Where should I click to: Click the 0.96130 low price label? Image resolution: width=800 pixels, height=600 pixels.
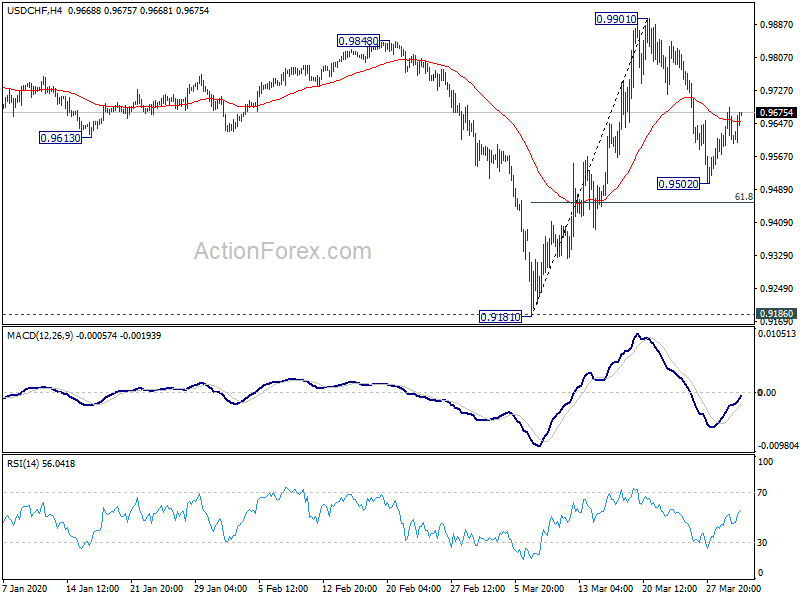[61, 138]
